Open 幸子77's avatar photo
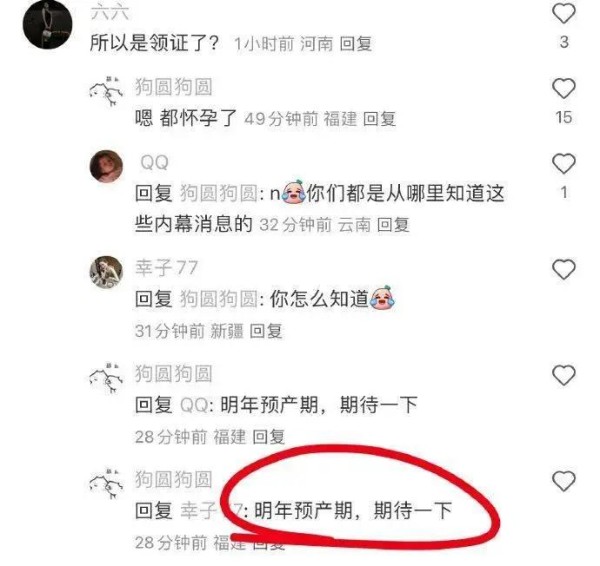Viewport: 600px width, 566px height. click(106, 272)
